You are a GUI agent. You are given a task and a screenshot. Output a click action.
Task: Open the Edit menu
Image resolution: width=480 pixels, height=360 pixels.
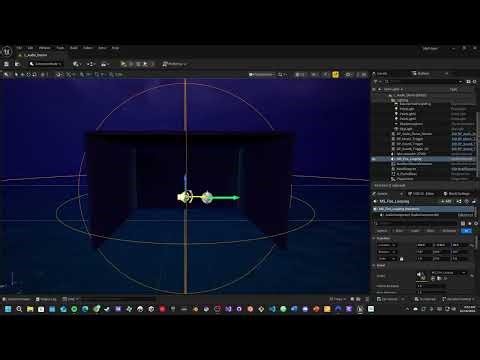point(30,48)
